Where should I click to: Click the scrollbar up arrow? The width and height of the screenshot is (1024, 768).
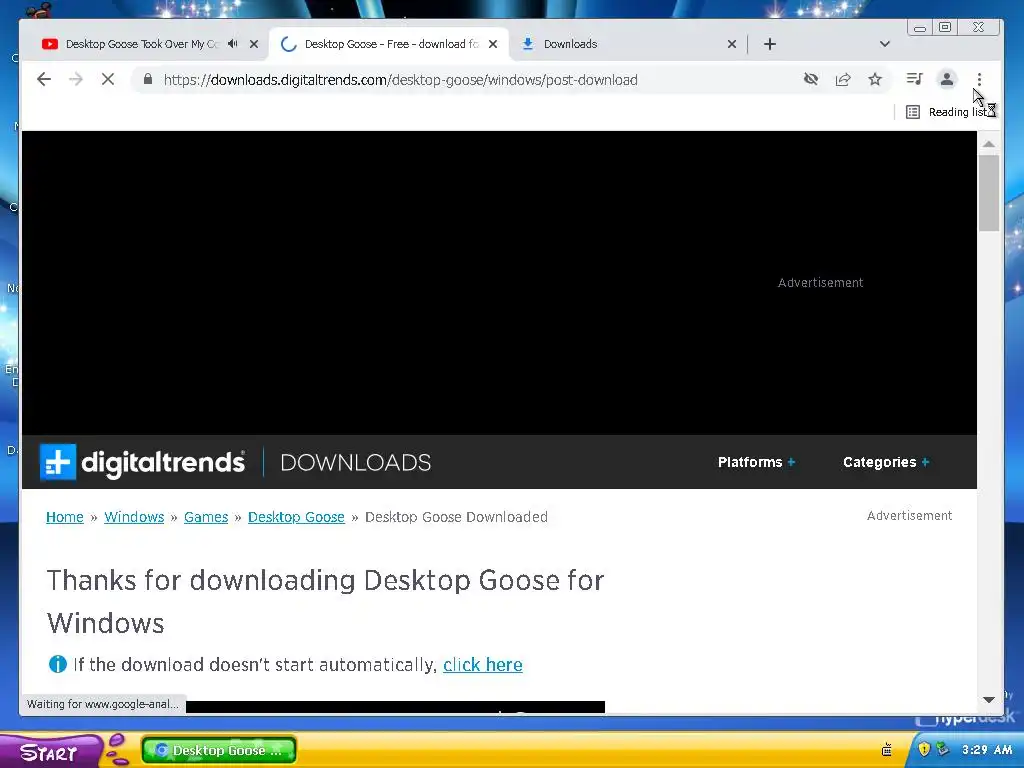[989, 143]
